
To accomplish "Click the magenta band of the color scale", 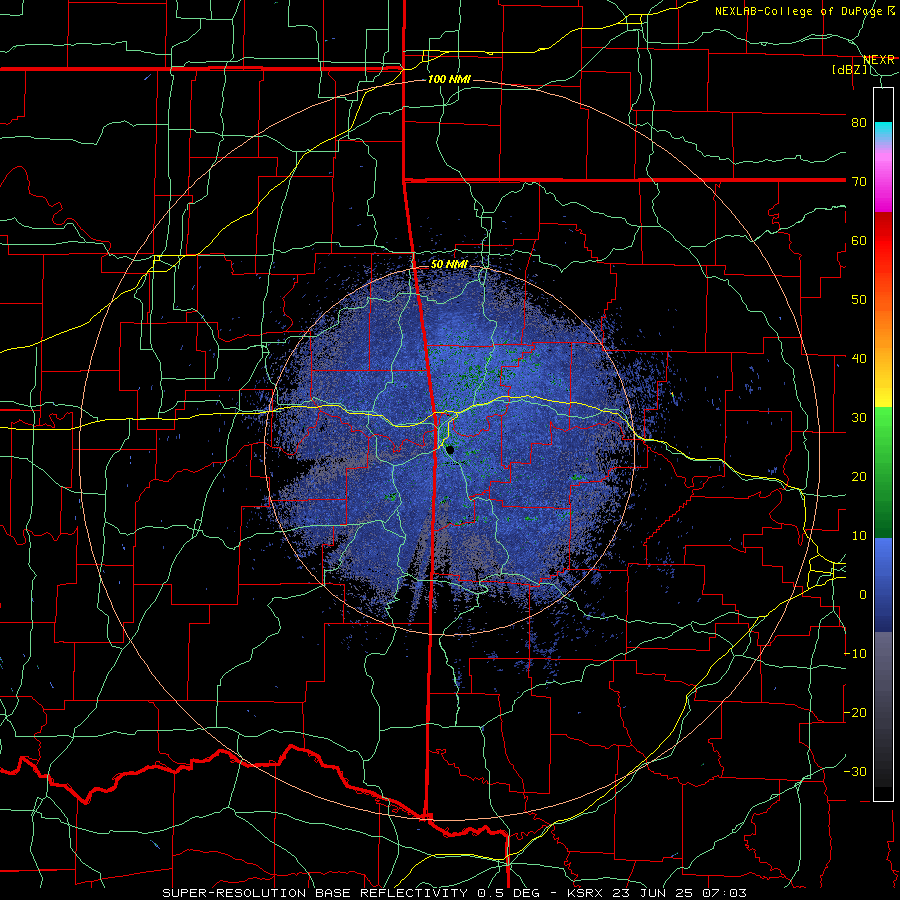I will pyautogui.click(x=883, y=184).
